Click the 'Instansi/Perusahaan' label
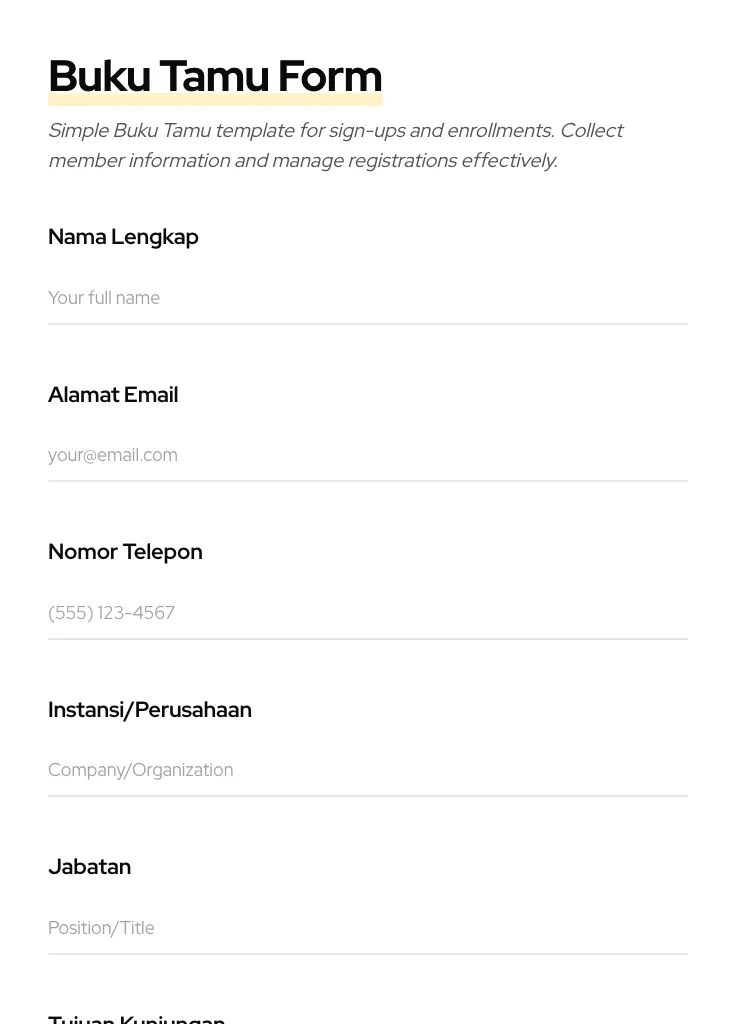736x1024 pixels. pyautogui.click(x=150, y=710)
